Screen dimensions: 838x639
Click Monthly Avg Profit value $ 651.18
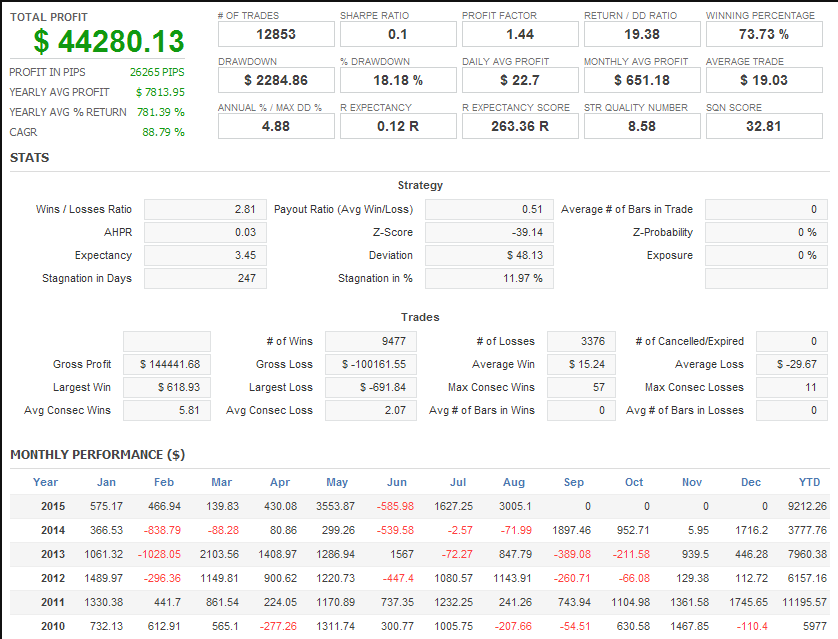642,81
